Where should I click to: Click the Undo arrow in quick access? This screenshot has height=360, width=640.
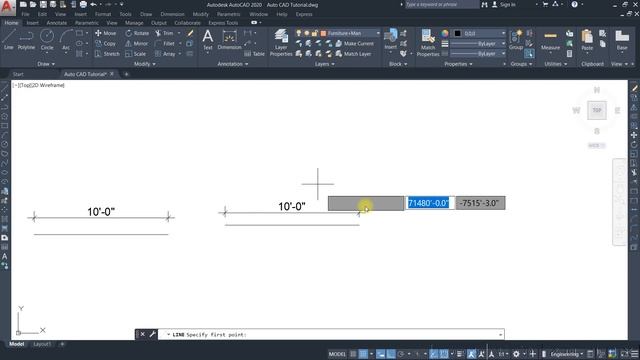(x=93, y=4)
